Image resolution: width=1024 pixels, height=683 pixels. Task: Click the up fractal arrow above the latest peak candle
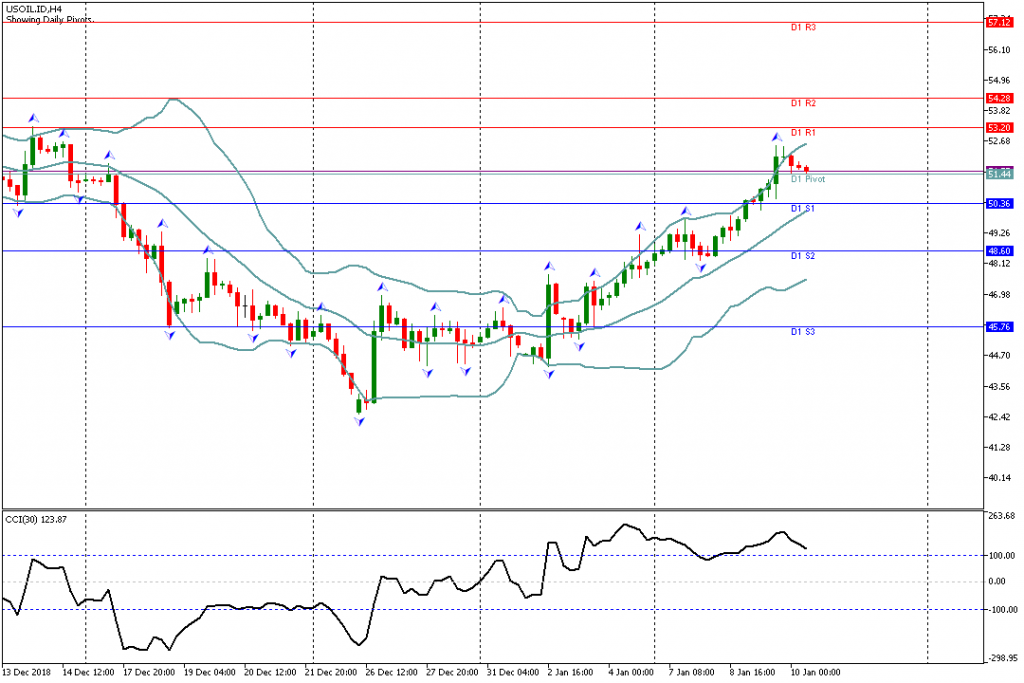(x=775, y=136)
